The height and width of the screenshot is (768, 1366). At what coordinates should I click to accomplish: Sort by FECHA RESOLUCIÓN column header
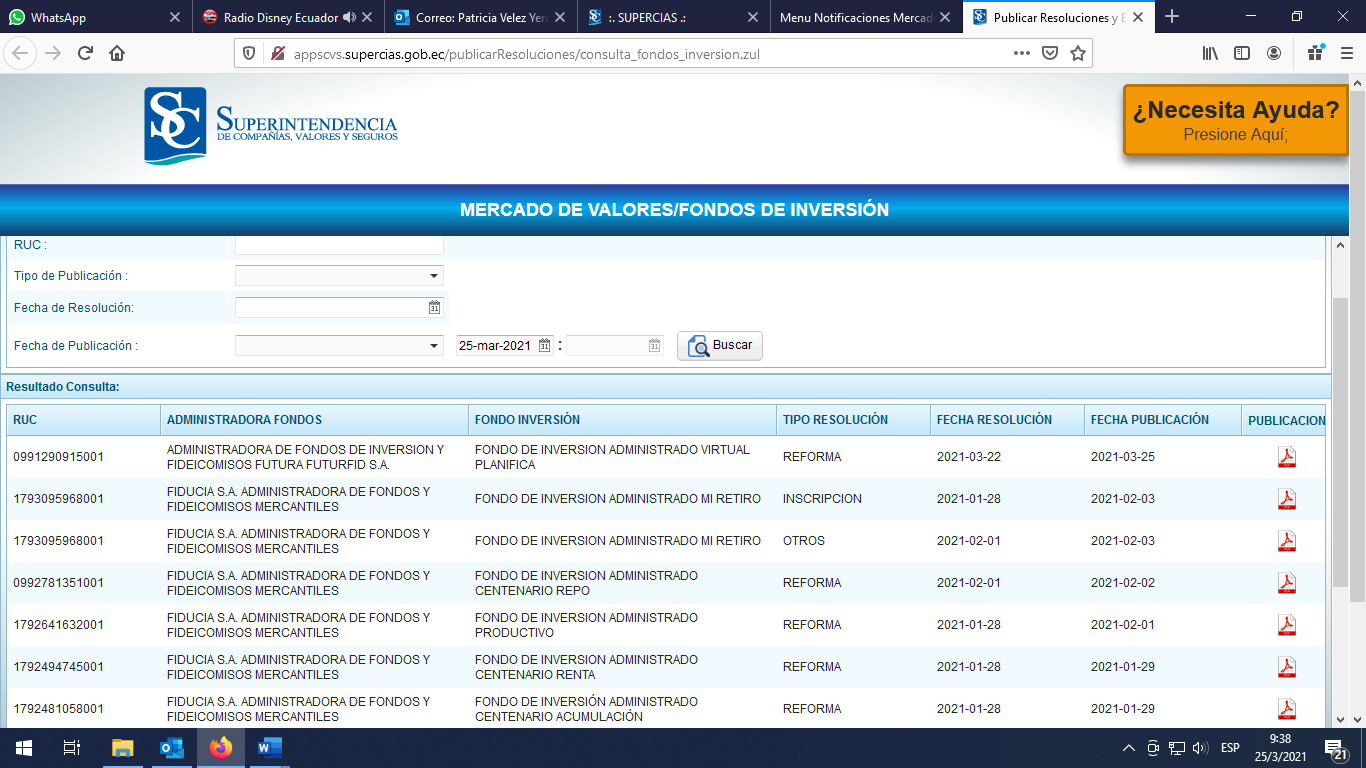coord(994,420)
